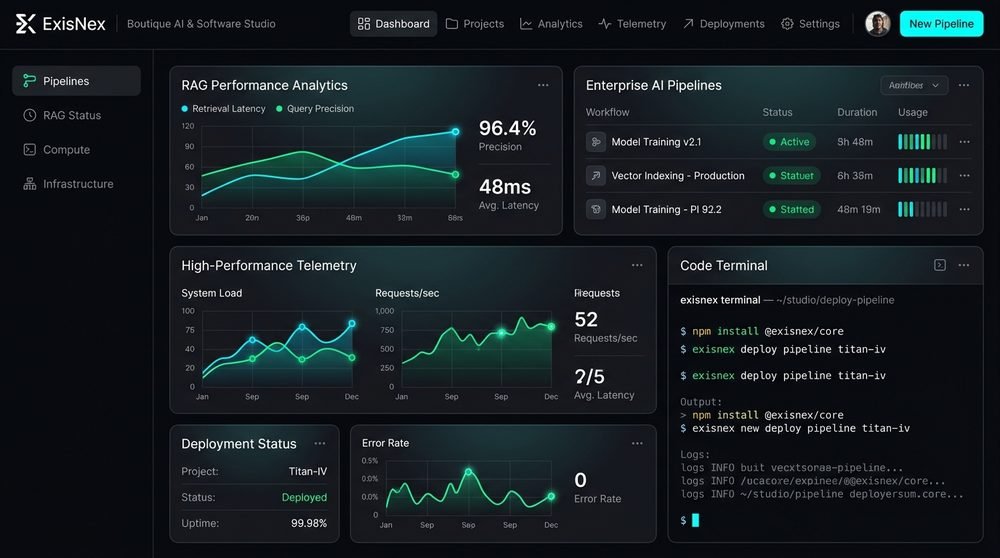This screenshot has height=558, width=1000.
Task: Click the Telemetry pulse icon
Action: (605, 24)
